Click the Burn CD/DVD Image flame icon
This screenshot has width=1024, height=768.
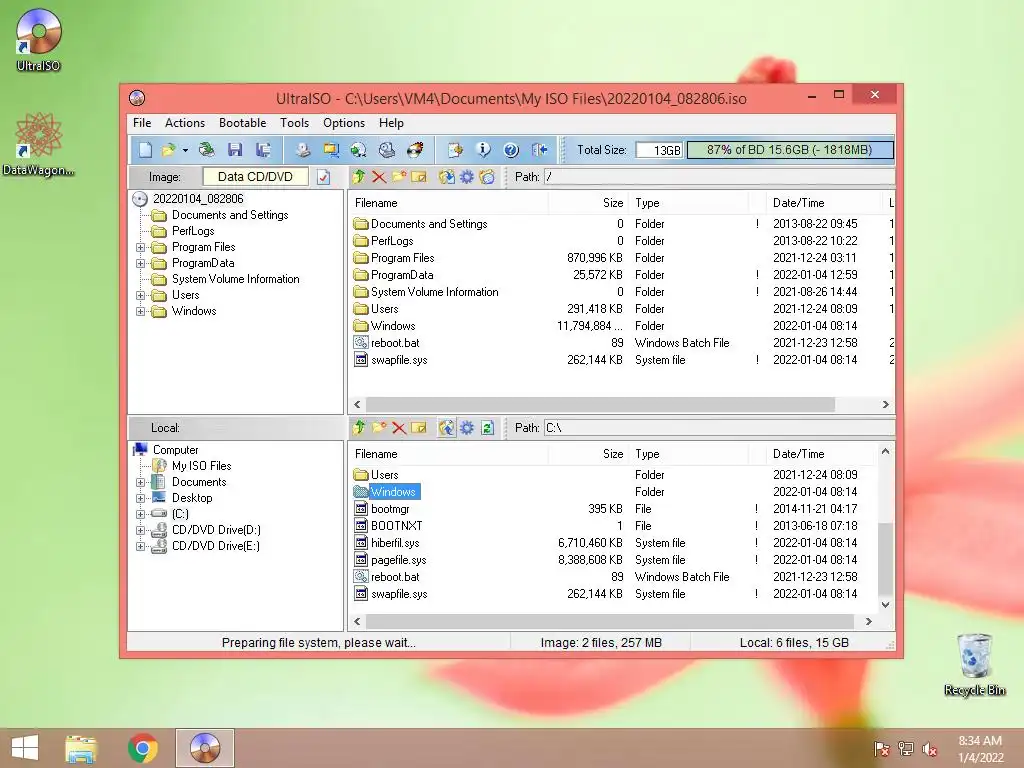pyautogui.click(x=415, y=150)
